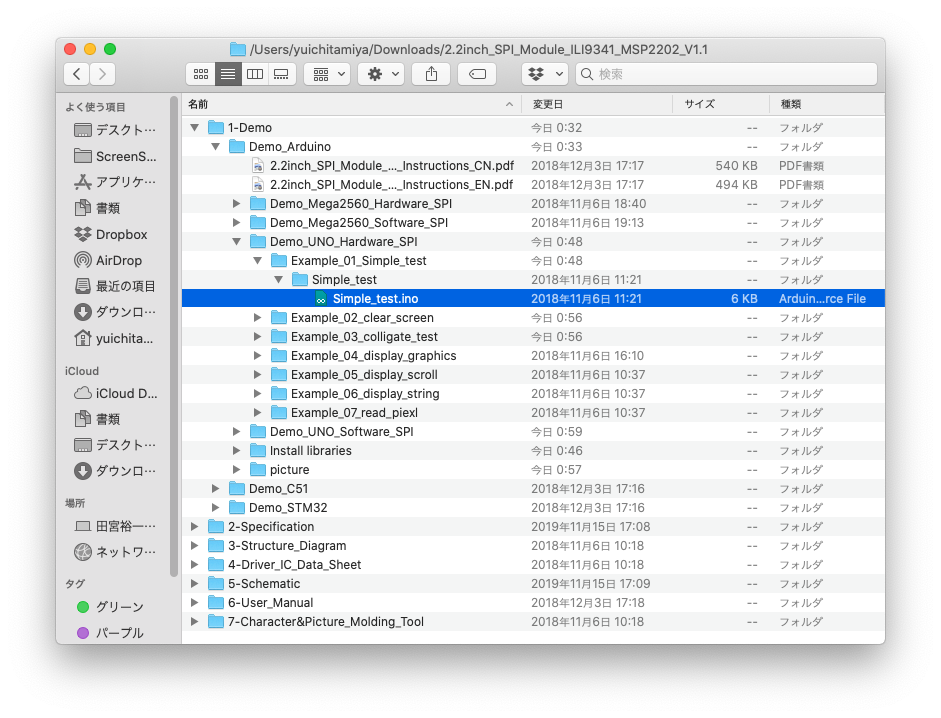Viewport: 941px width, 718px height.
Task: Sort by the サイズ column header
Action: (x=721, y=104)
